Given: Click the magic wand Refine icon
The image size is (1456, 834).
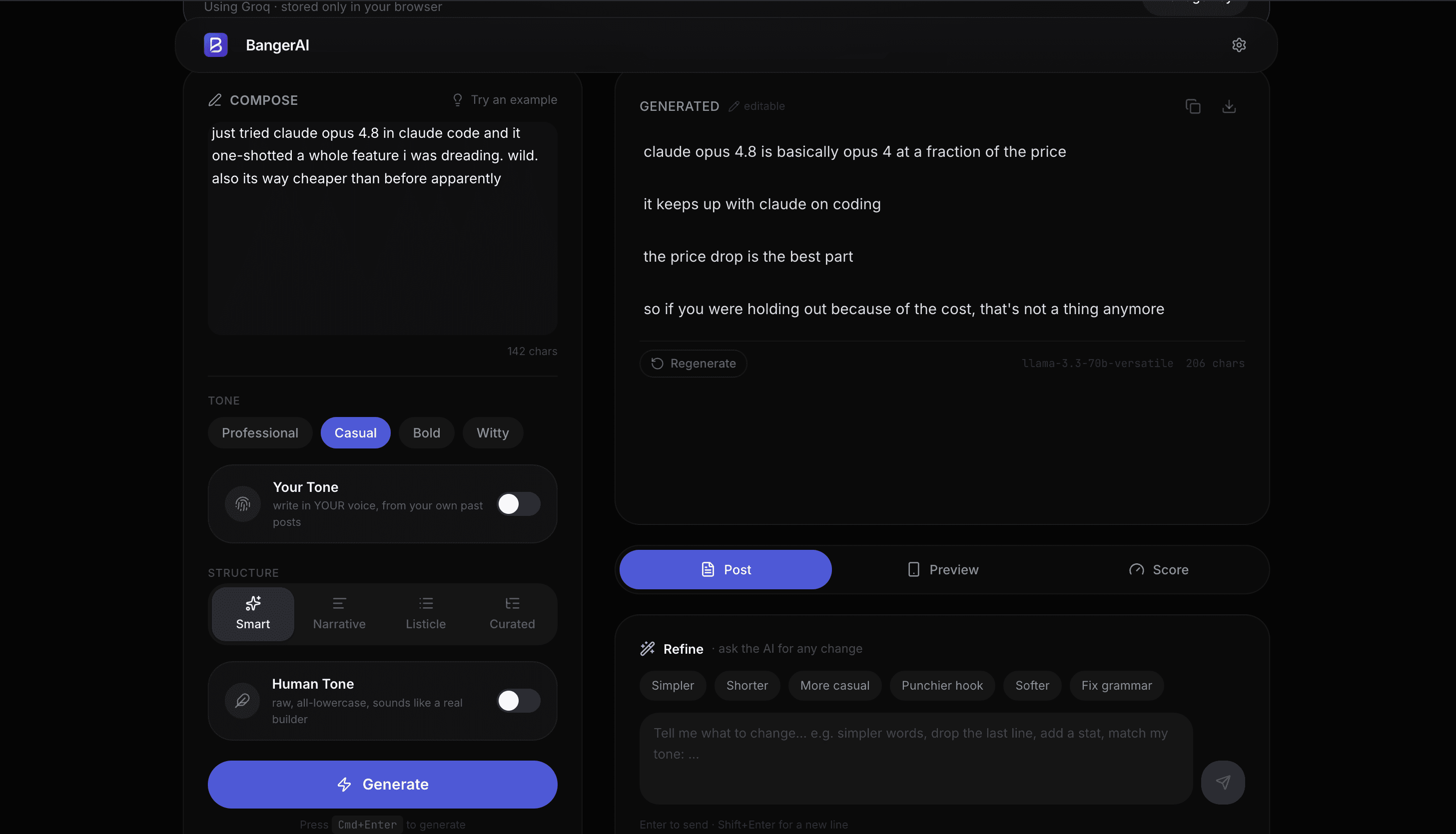Looking at the screenshot, I should tap(648, 648).
